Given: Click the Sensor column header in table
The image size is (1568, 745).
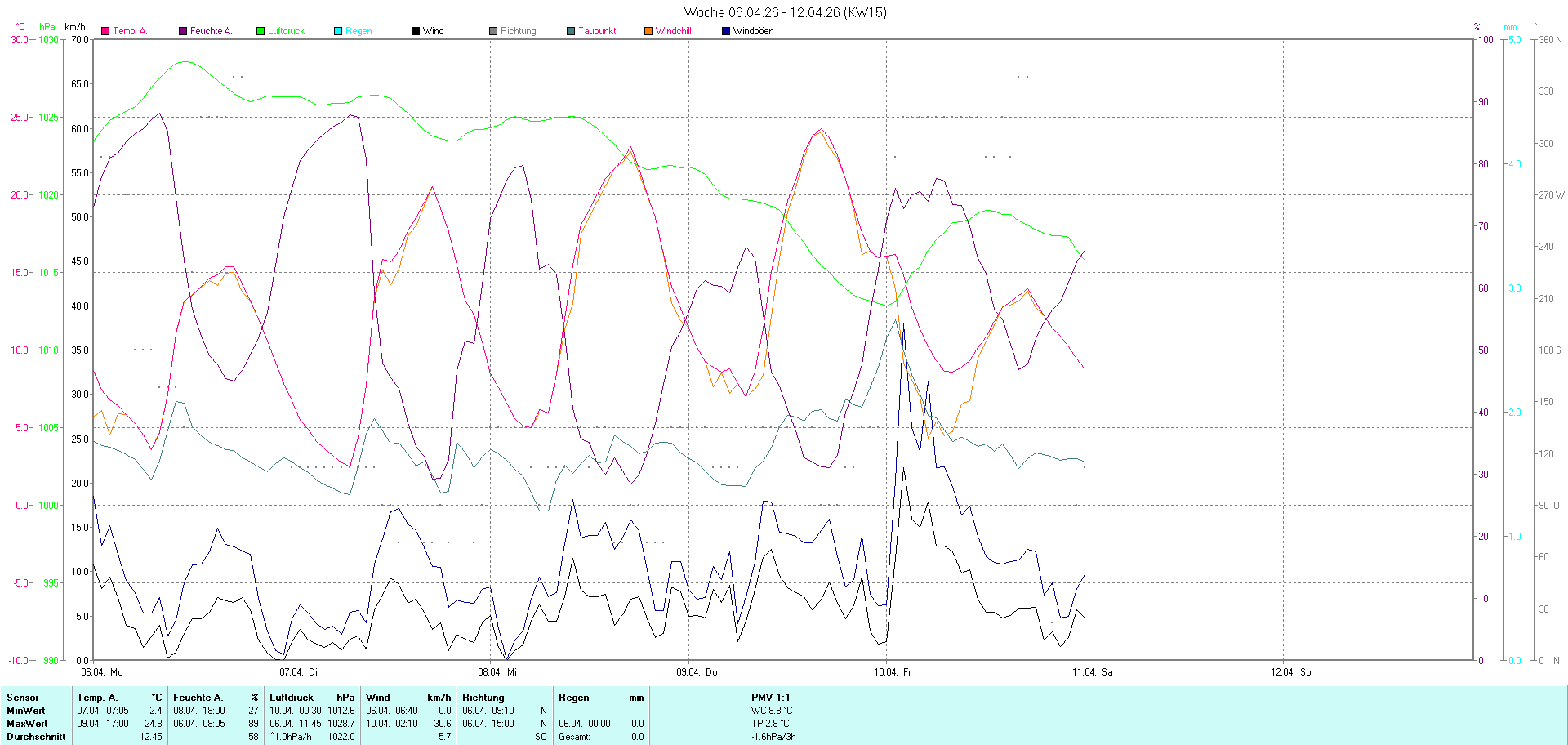Looking at the screenshot, I should coord(23,698).
